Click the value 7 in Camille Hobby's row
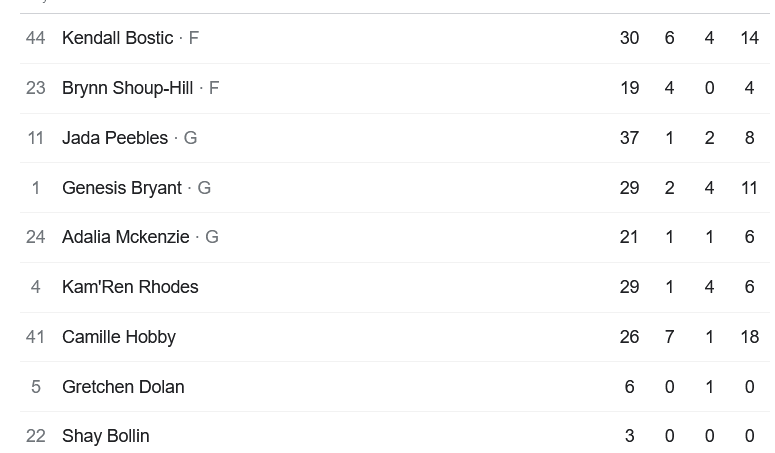775x453 pixels. 669,337
